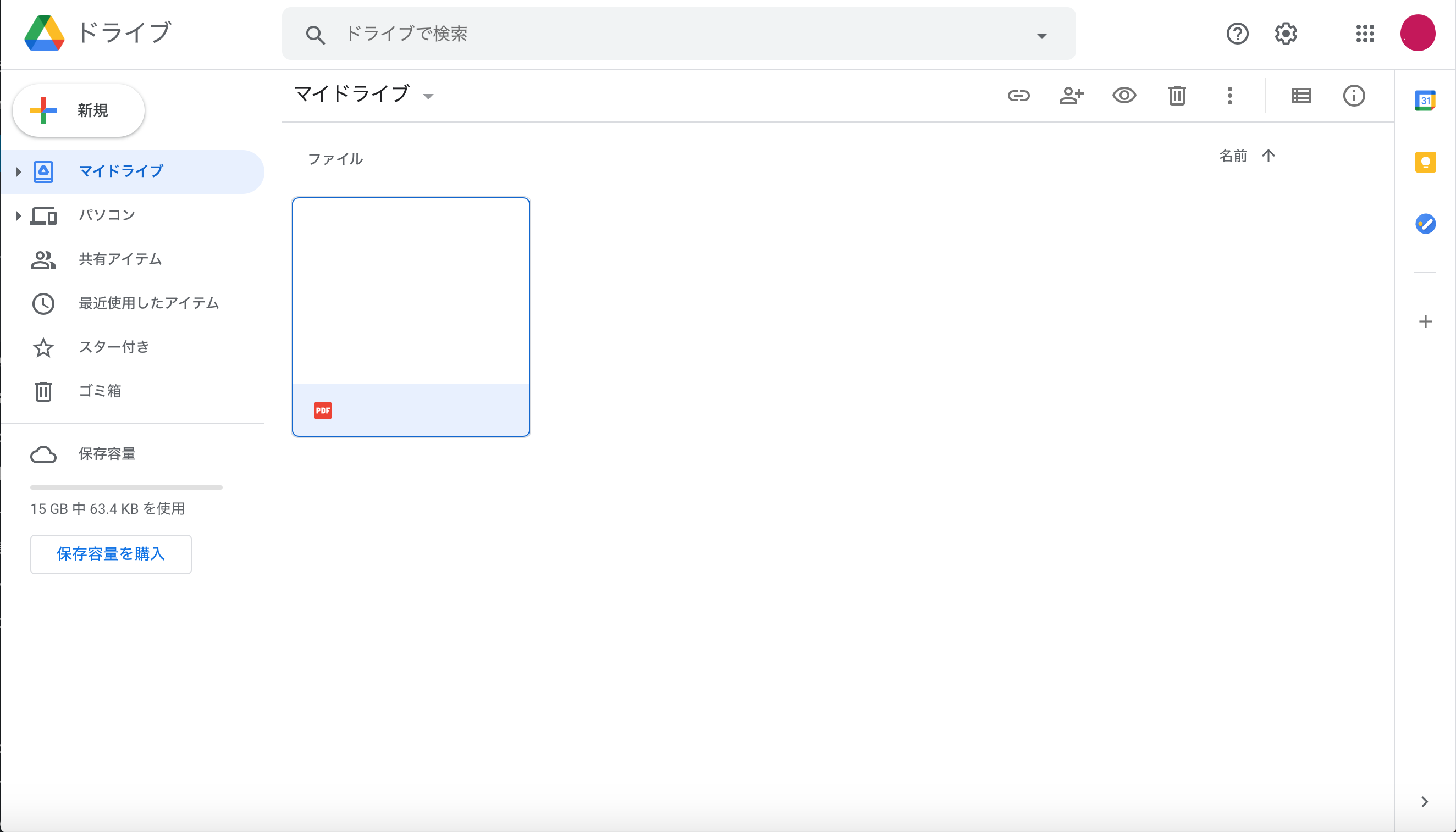Click the search magnifier icon
The height and width of the screenshot is (832, 1456).
315,35
